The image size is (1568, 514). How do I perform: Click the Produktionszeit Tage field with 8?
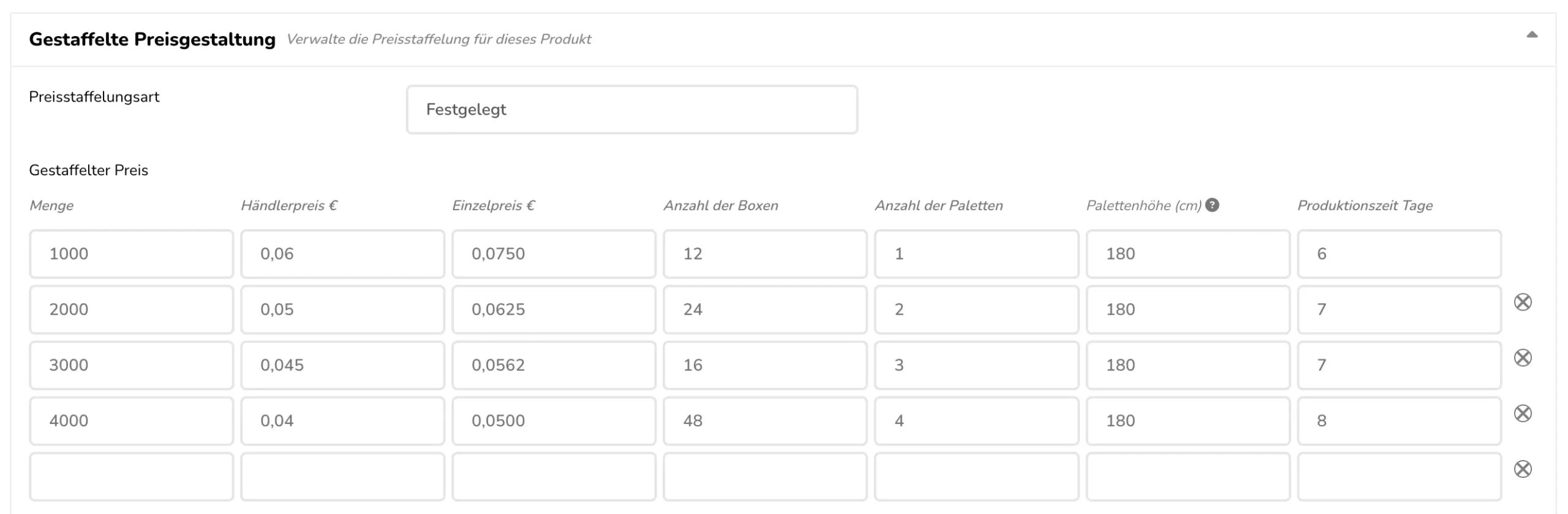pos(1399,421)
